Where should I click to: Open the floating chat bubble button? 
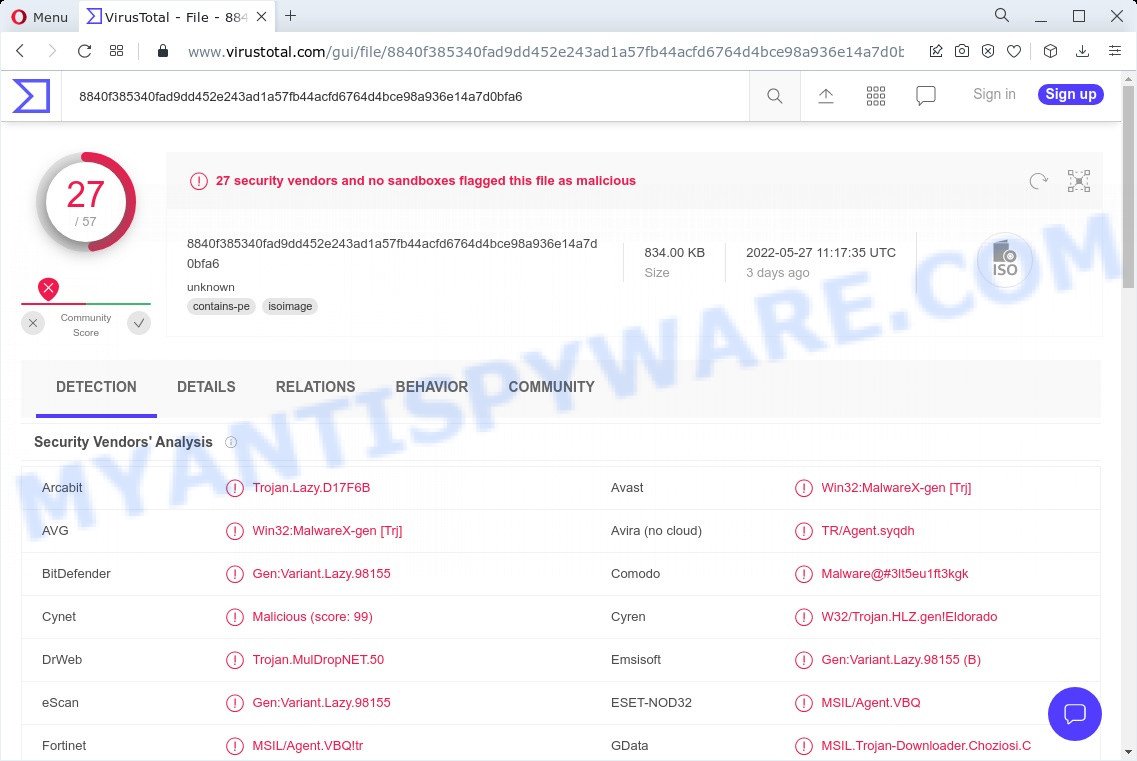click(1075, 714)
